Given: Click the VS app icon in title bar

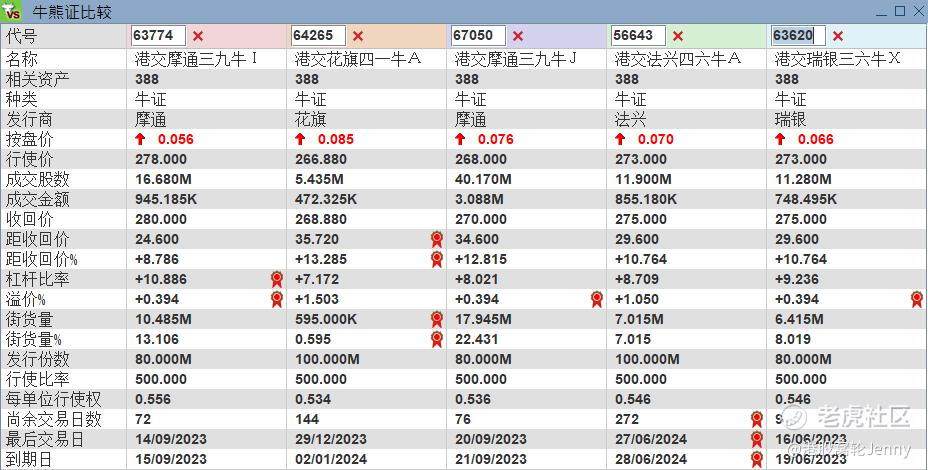Looking at the screenshot, I should pyautogui.click(x=11, y=12).
